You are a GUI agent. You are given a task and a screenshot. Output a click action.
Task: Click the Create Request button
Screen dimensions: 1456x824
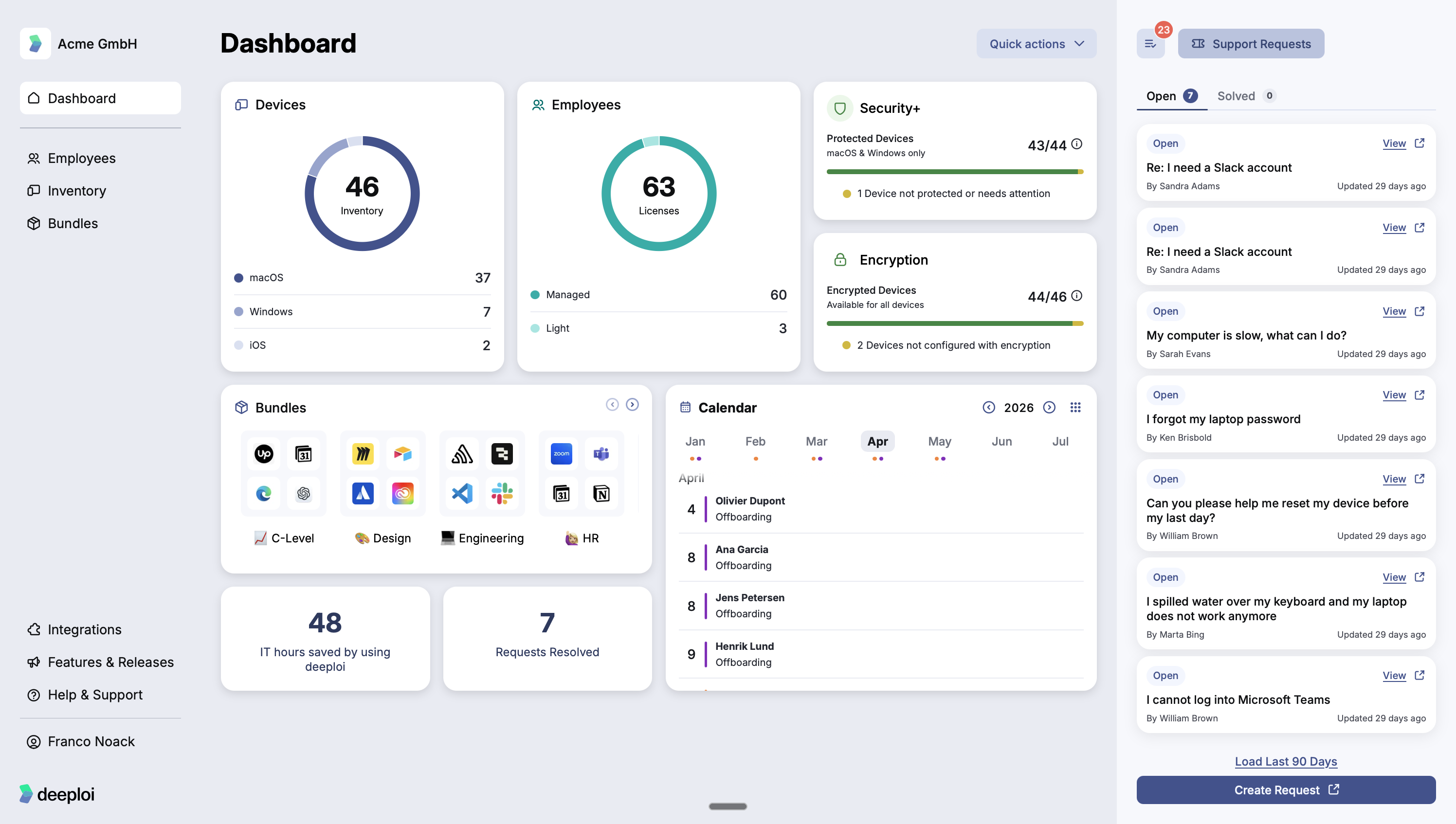click(1285, 789)
